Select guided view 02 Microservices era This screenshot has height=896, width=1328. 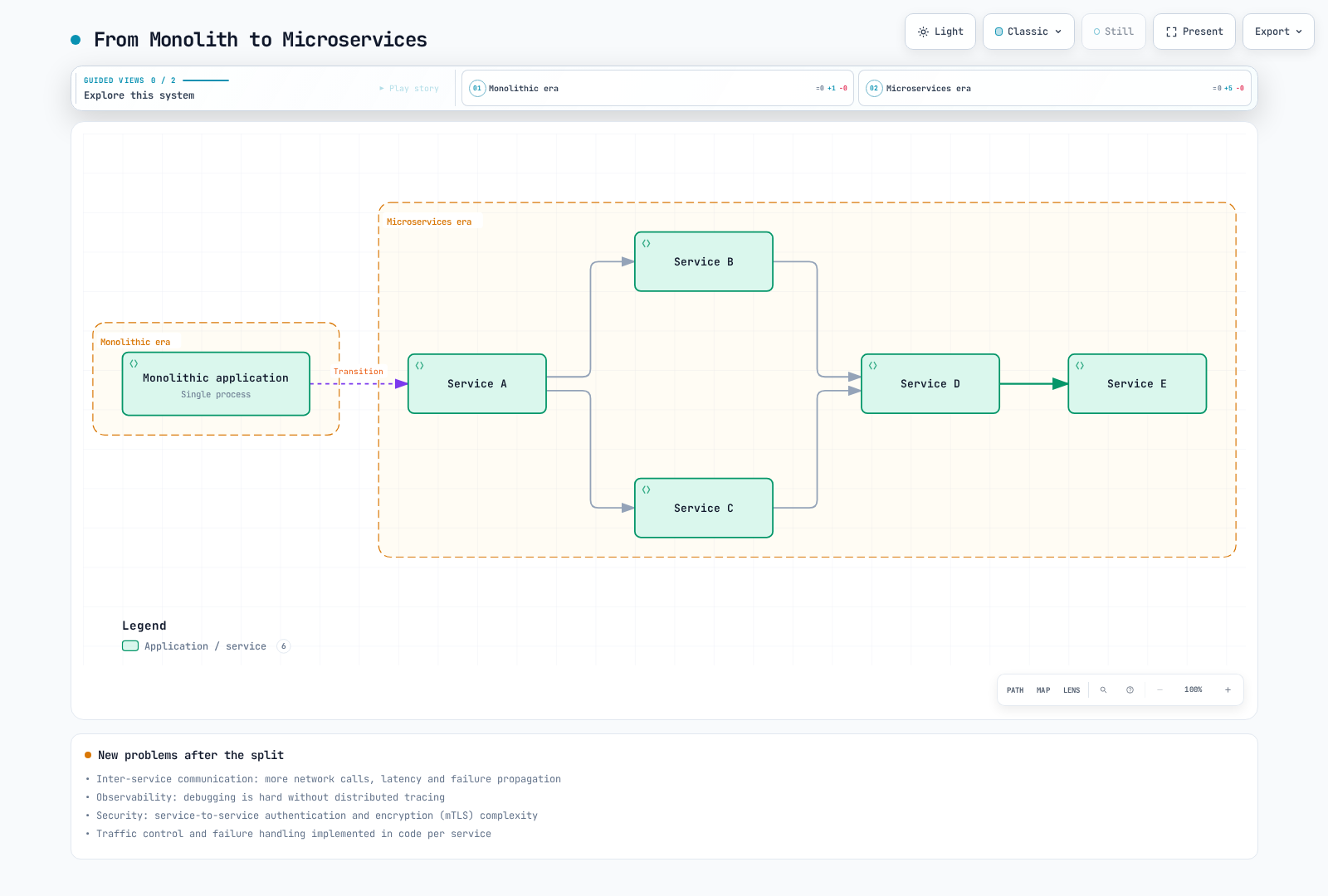1054,88
